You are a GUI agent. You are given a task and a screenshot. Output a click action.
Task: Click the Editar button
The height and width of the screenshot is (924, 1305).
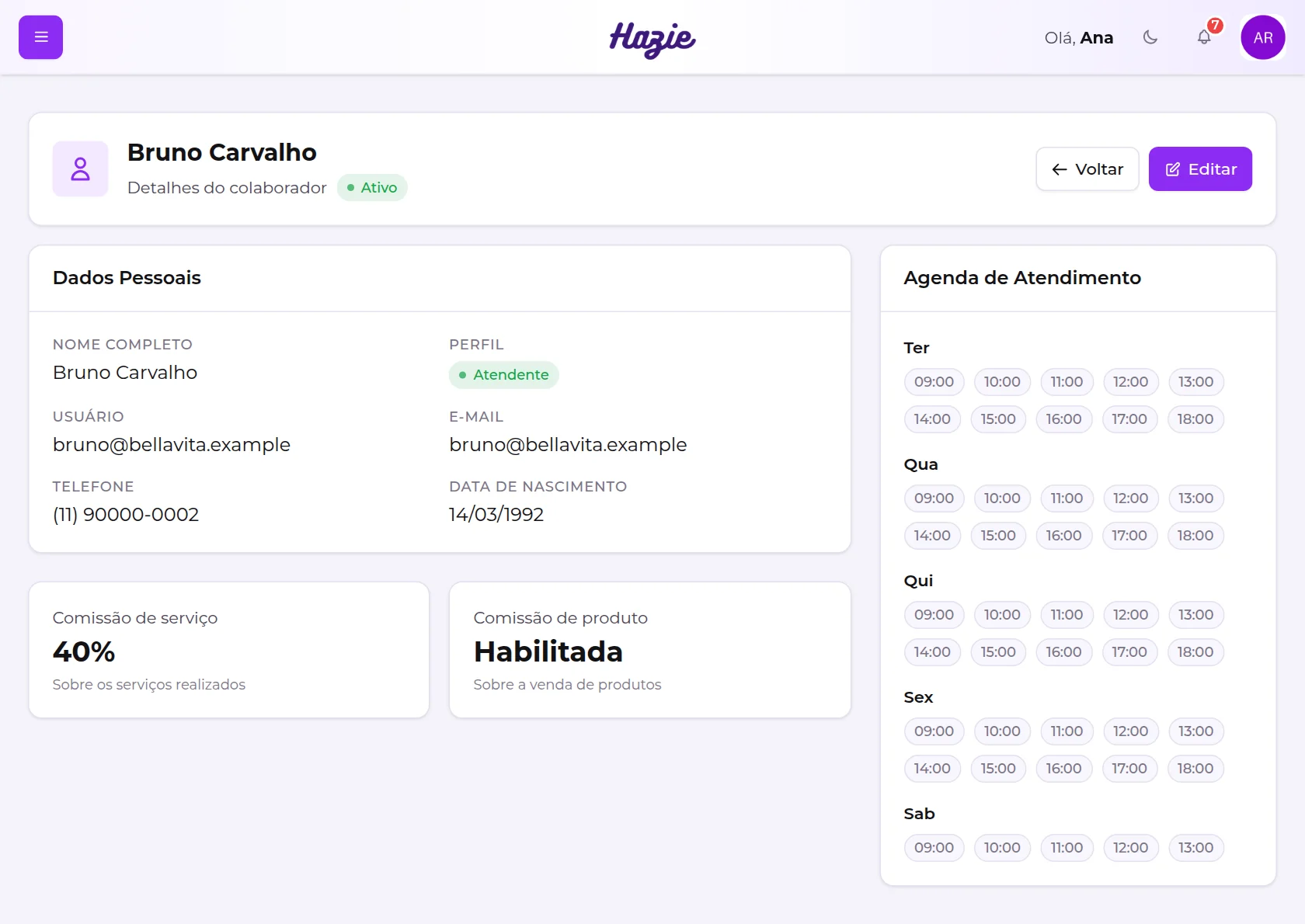point(1200,168)
